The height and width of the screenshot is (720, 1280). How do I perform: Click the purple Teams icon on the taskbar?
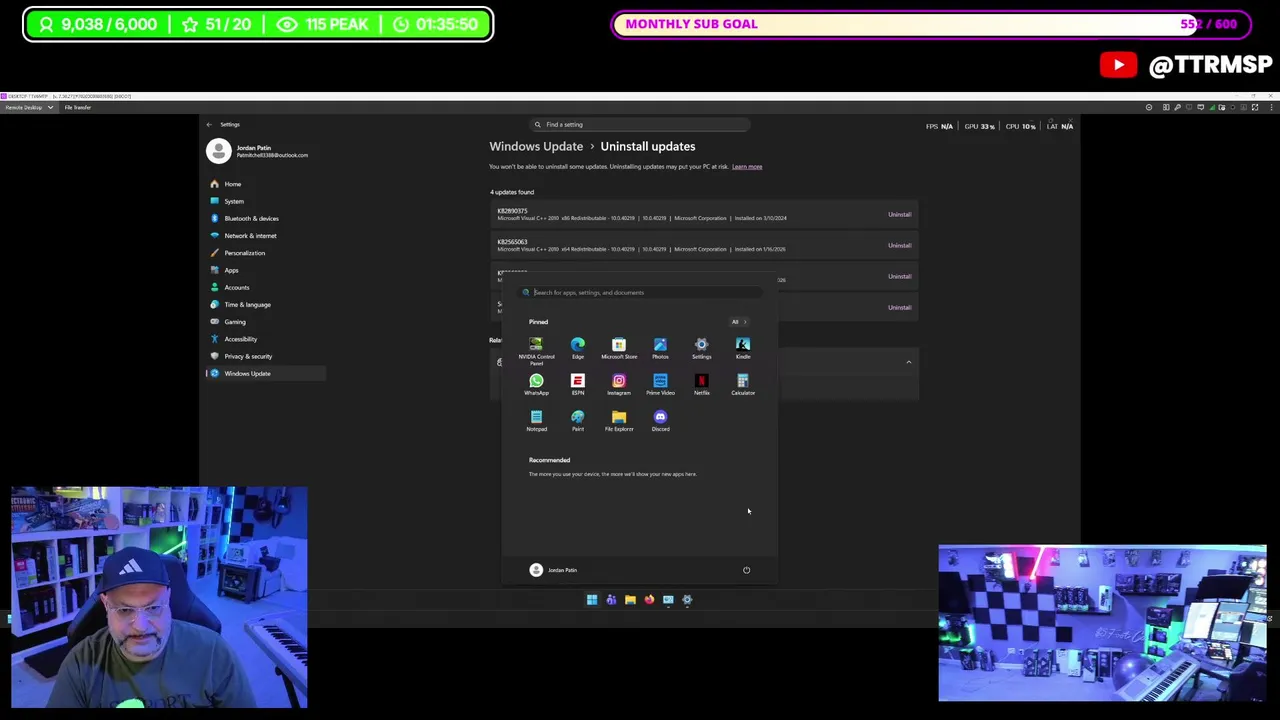point(611,600)
